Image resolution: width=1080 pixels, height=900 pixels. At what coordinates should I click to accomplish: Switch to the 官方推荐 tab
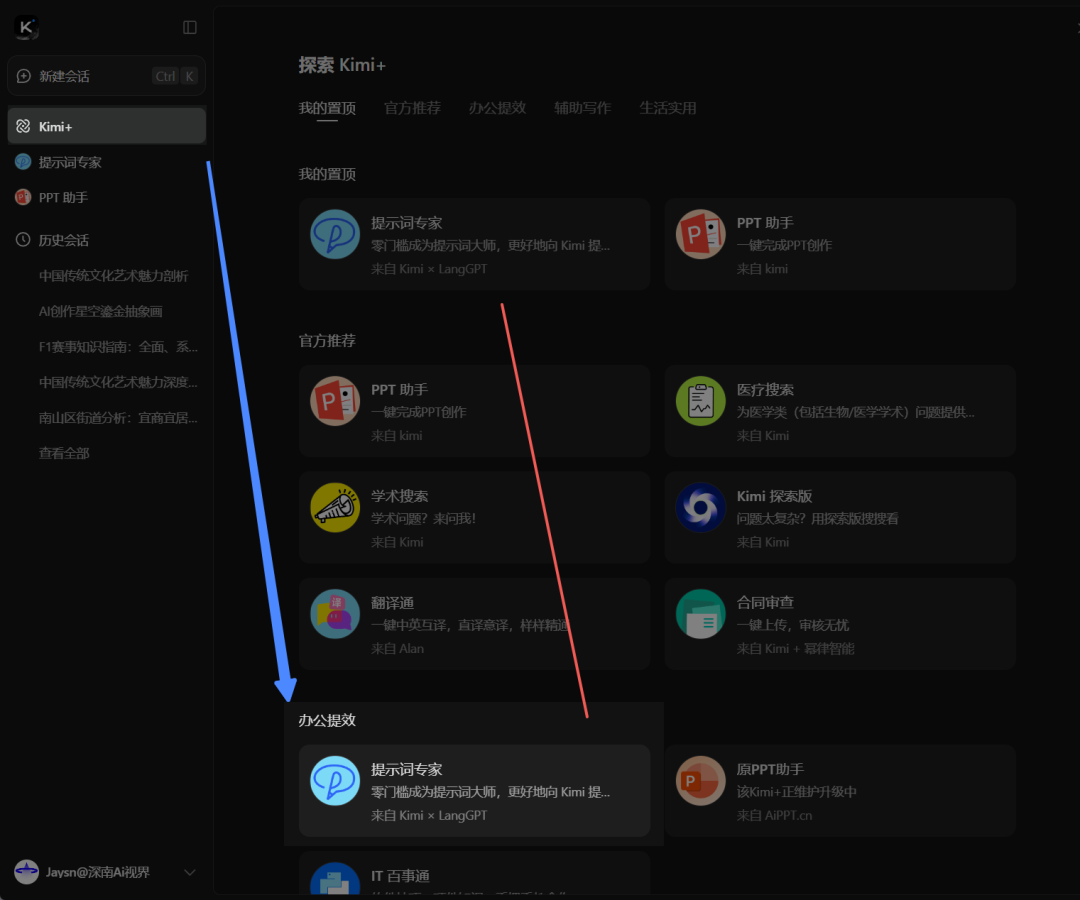[412, 108]
